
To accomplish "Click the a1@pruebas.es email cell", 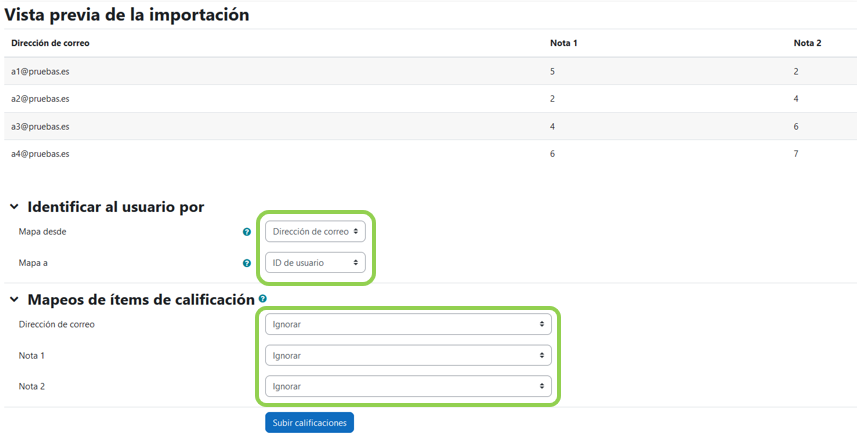I will pyautogui.click(x=40, y=72).
